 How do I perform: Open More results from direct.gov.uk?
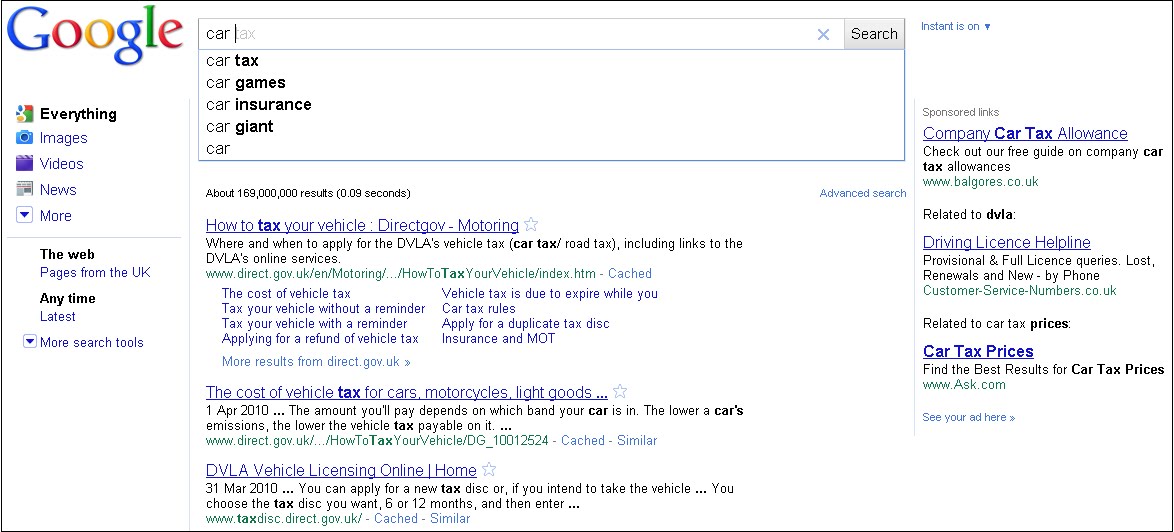point(316,361)
